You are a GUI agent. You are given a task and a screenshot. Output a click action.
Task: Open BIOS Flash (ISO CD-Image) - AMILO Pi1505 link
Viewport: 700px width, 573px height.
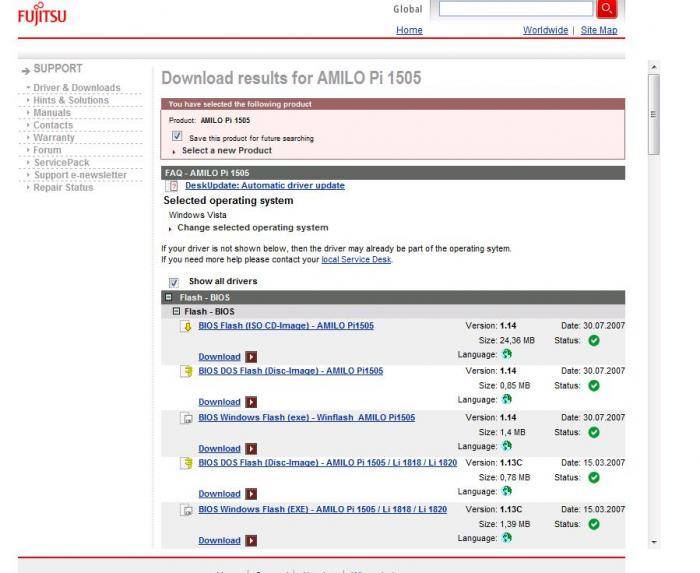(x=286, y=326)
